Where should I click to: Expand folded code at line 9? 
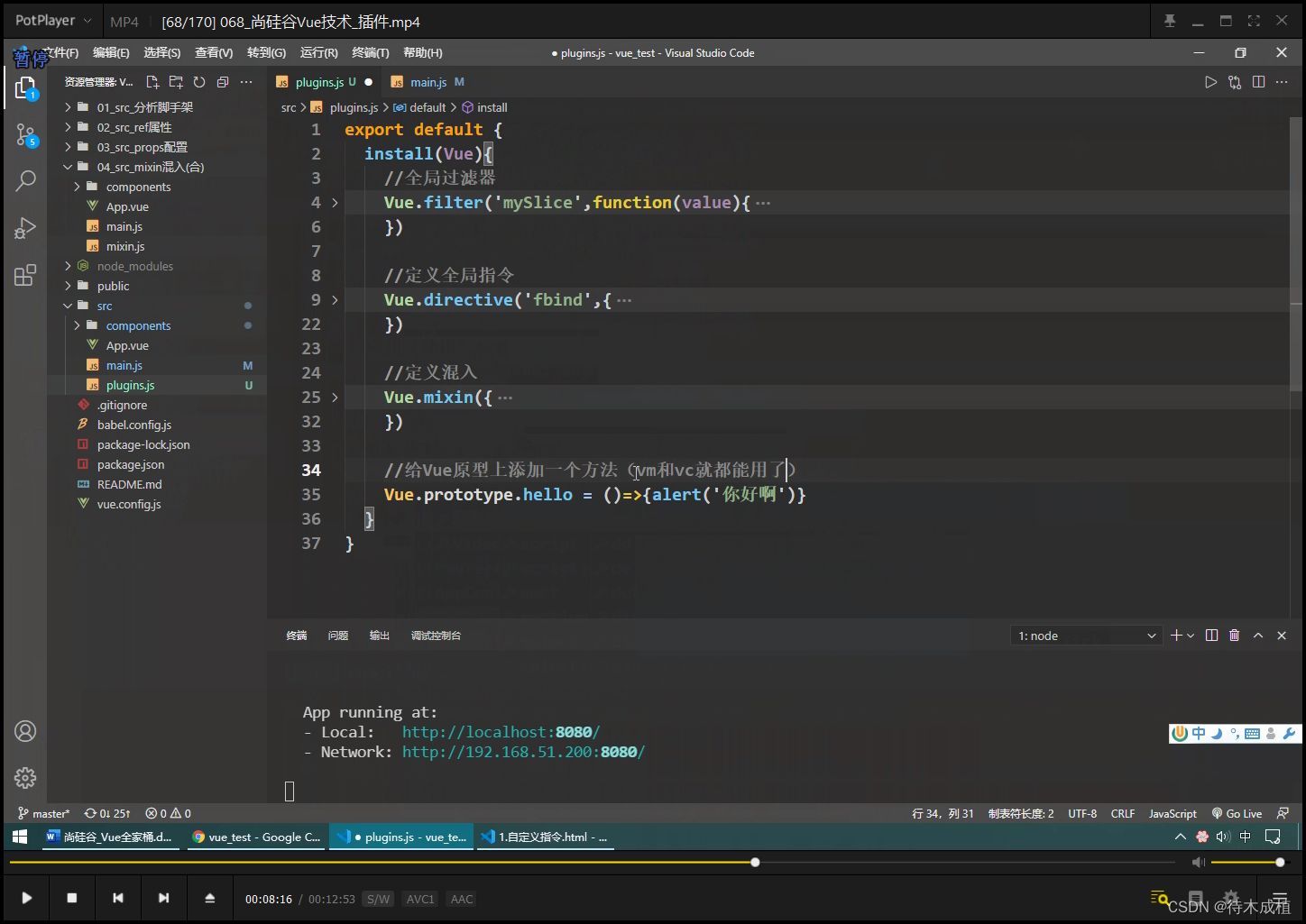pyautogui.click(x=335, y=300)
